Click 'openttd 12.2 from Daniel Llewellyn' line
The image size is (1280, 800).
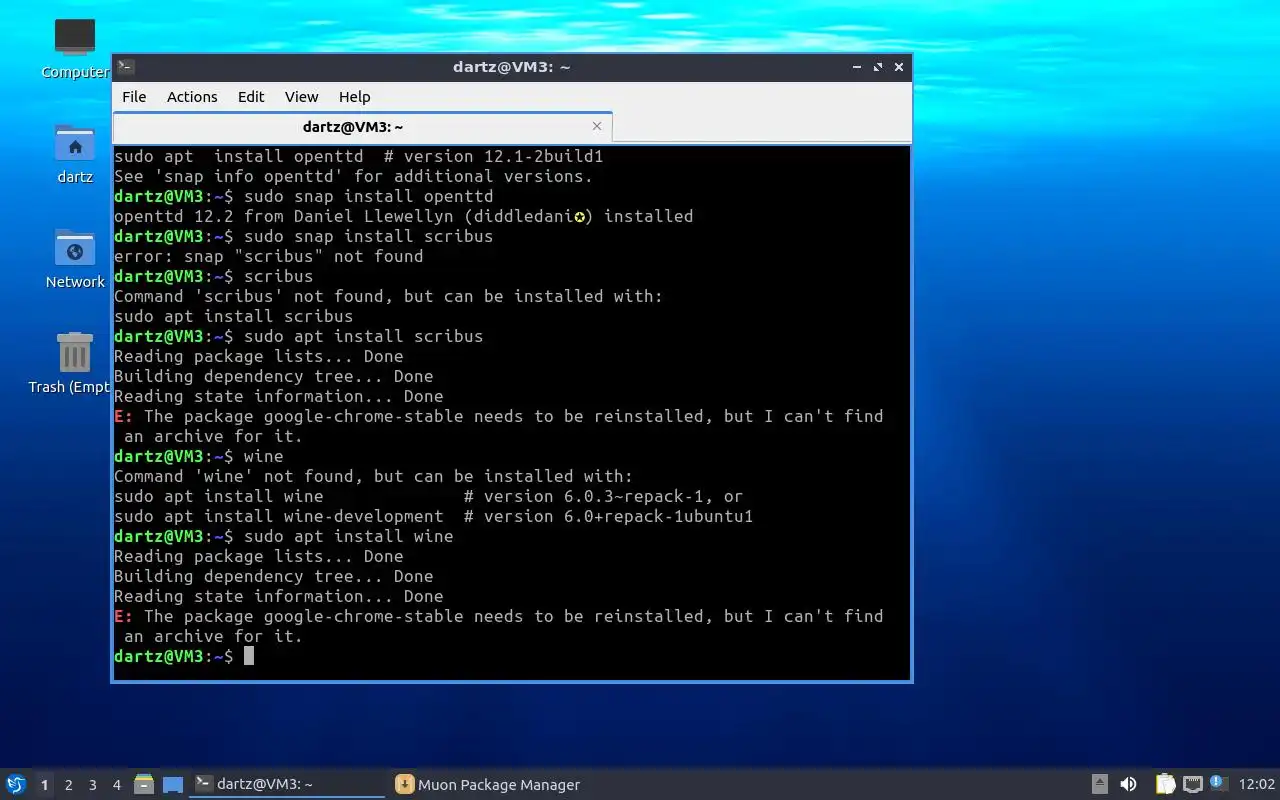(403, 216)
